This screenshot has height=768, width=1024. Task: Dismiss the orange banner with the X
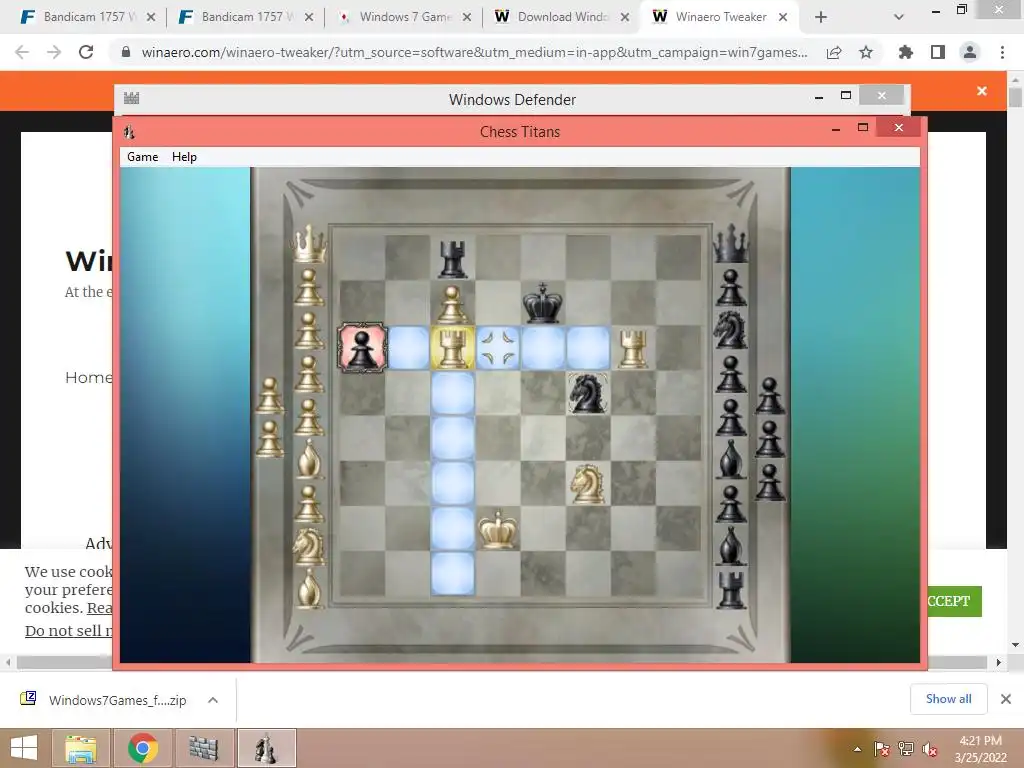pos(982,91)
